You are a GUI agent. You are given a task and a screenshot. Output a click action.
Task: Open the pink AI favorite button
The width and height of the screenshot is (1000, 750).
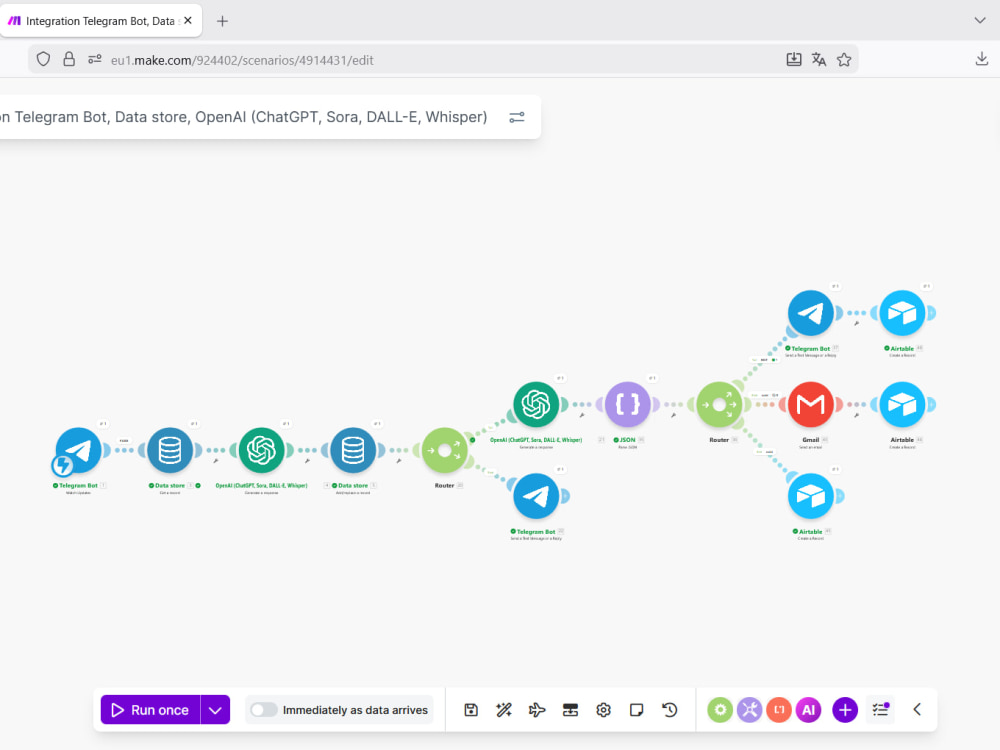808,710
